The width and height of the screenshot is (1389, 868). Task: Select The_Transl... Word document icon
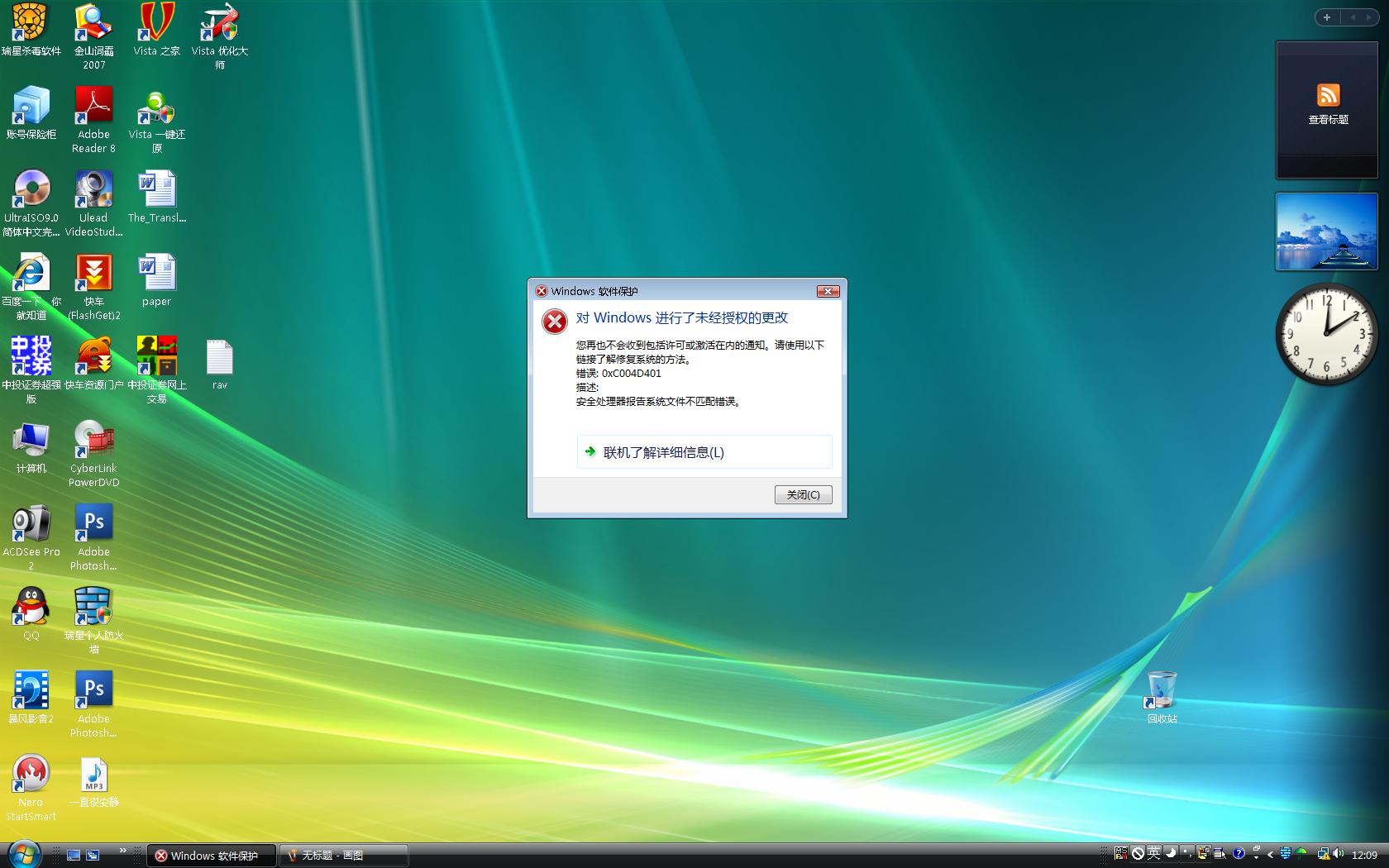point(156,197)
